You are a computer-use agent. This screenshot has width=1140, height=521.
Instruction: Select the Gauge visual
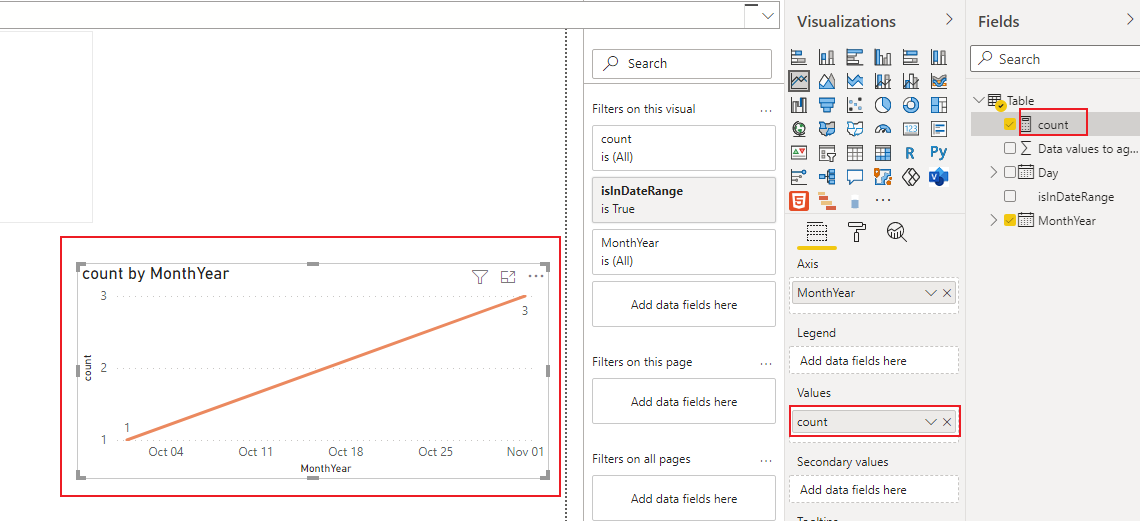(883, 129)
